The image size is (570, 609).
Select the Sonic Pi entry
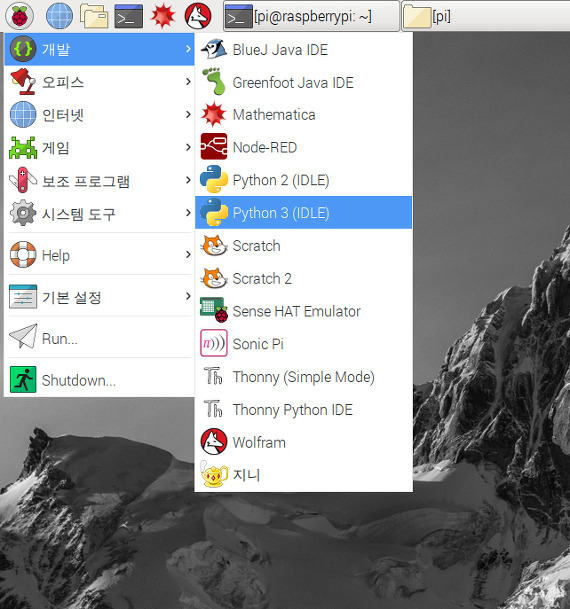(x=303, y=344)
